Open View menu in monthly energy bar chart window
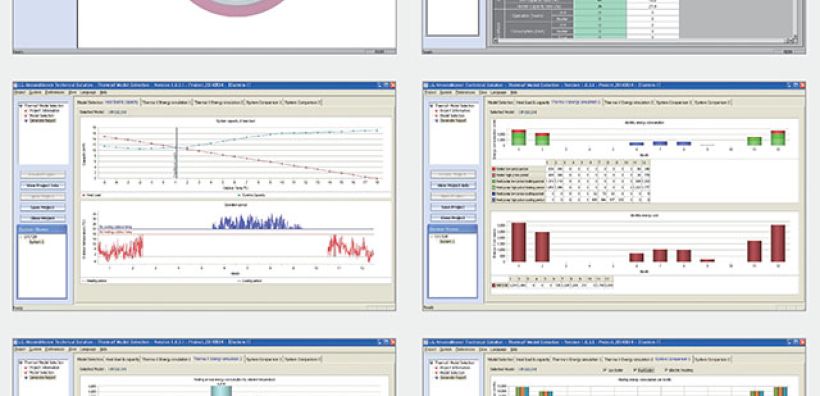The image size is (820, 396). [x=483, y=92]
